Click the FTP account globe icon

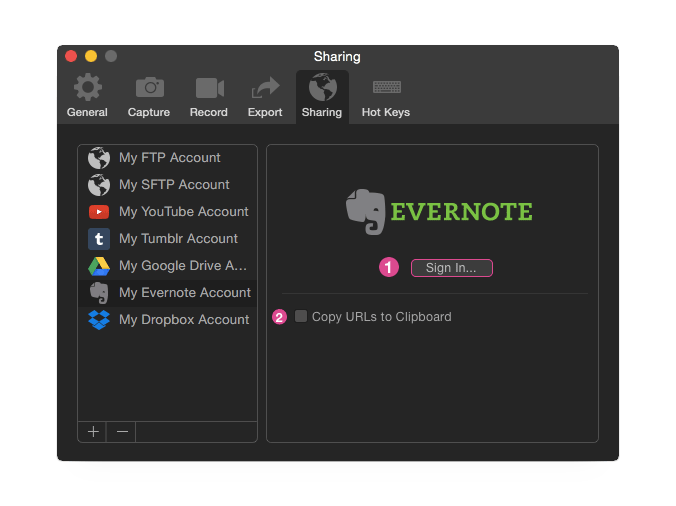coord(99,158)
